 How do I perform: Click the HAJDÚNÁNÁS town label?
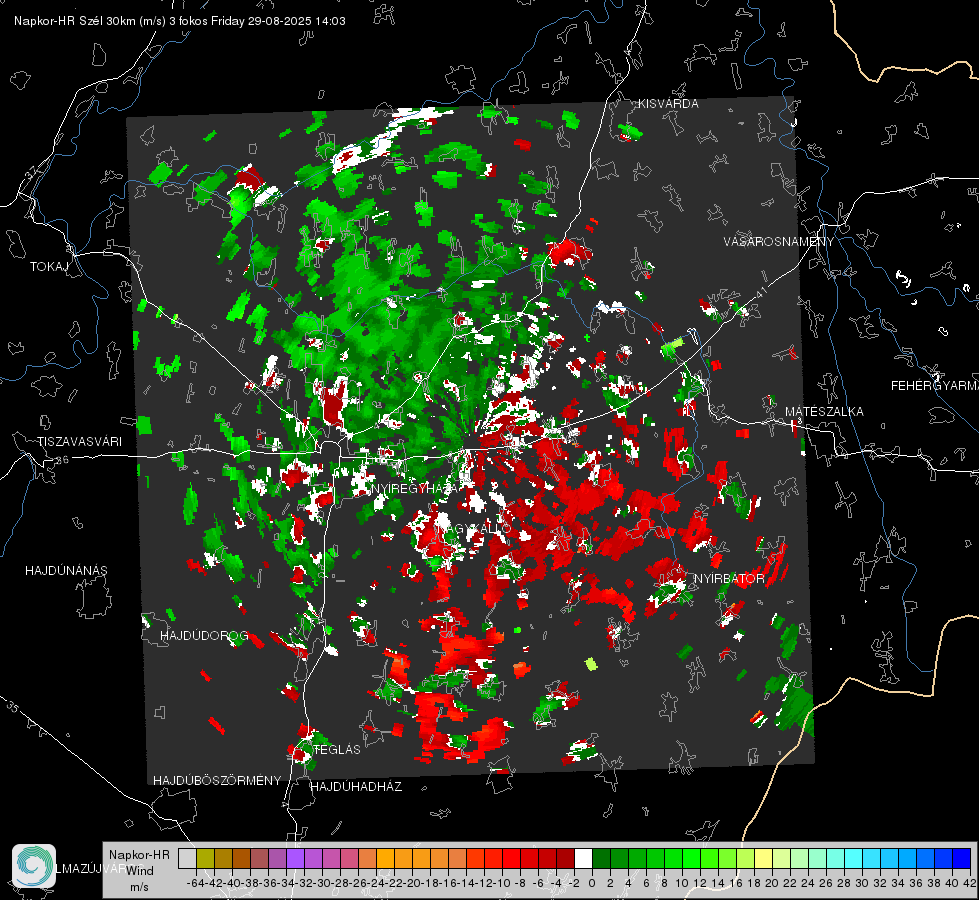66,571
